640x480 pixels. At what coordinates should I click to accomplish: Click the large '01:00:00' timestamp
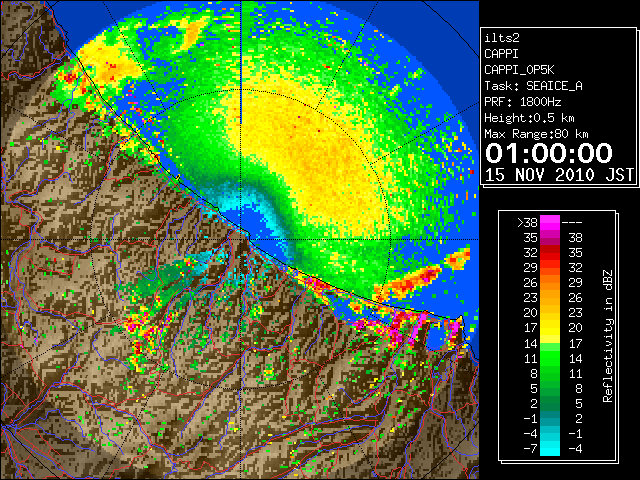tap(549, 153)
